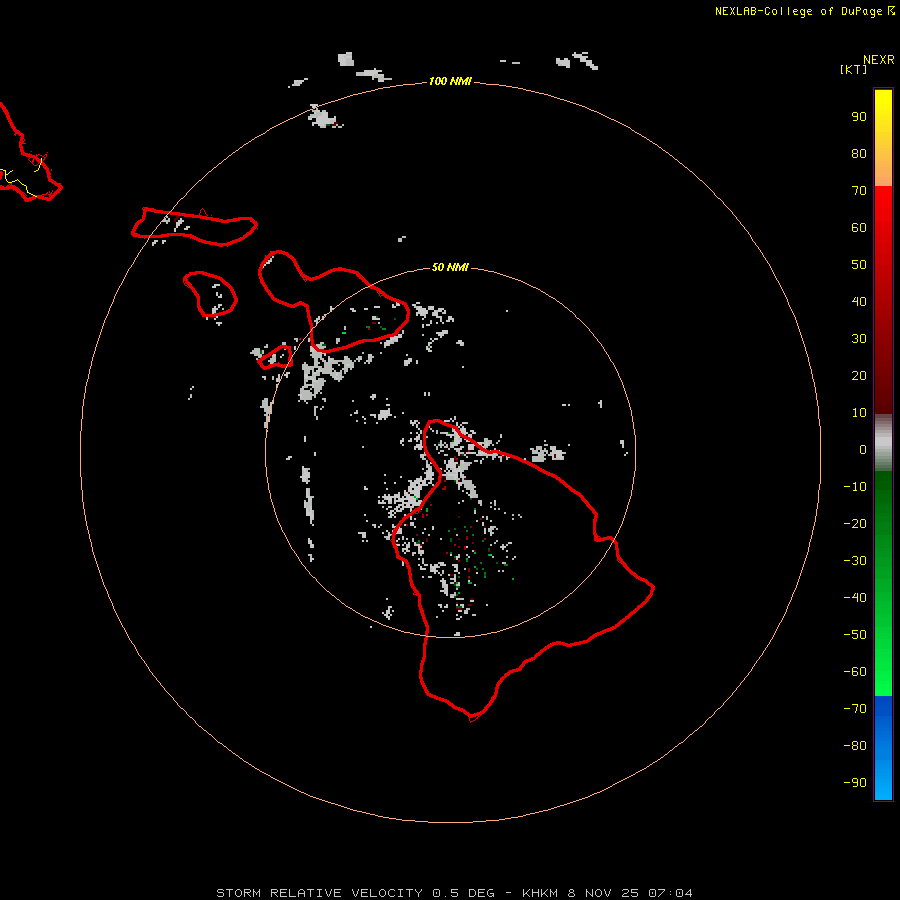This screenshot has width=900, height=900.
Task: Click the -40 value on the velocity scale
Action: [855, 598]
